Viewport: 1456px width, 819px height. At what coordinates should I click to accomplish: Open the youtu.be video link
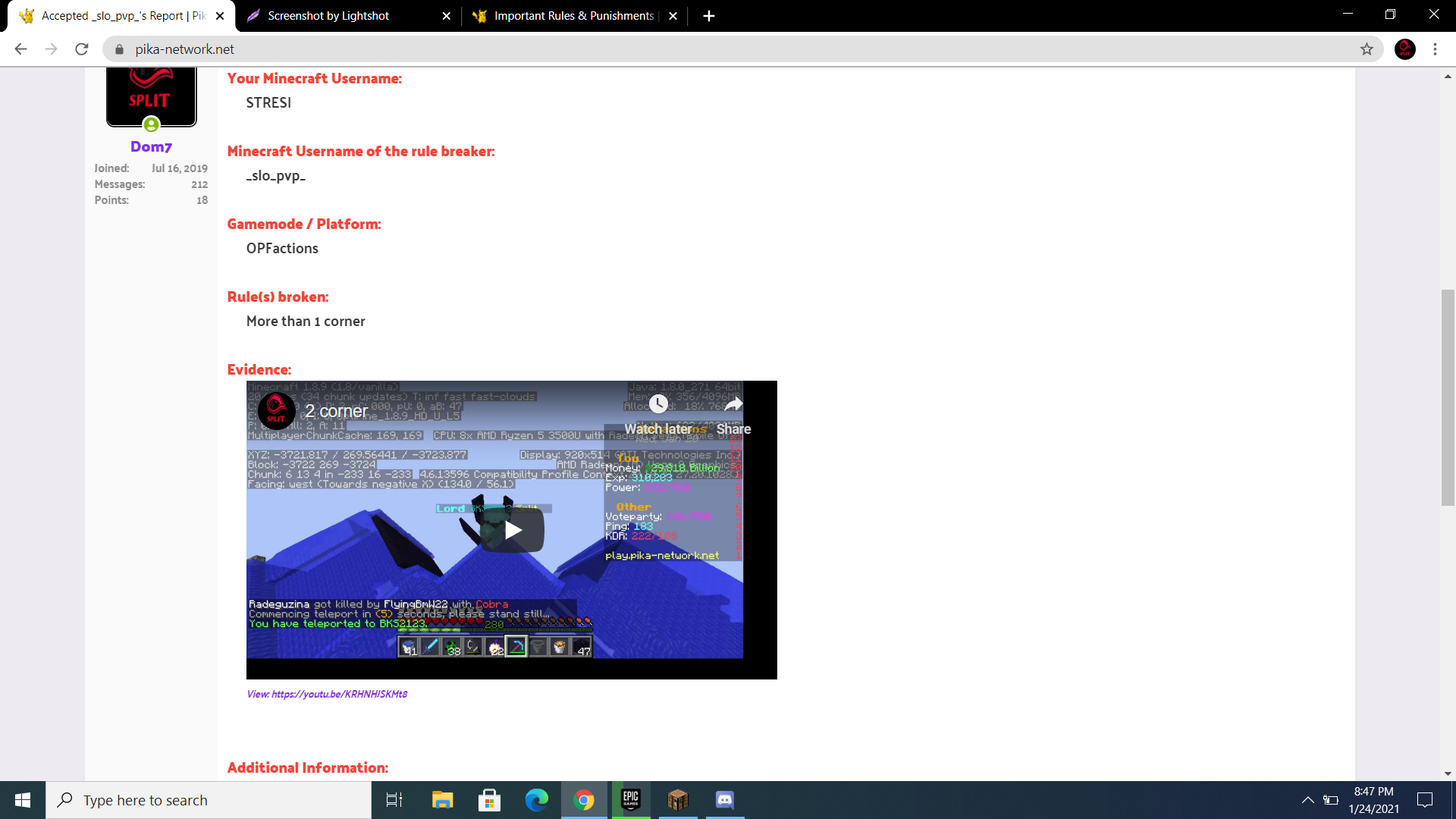click(339, 694)
